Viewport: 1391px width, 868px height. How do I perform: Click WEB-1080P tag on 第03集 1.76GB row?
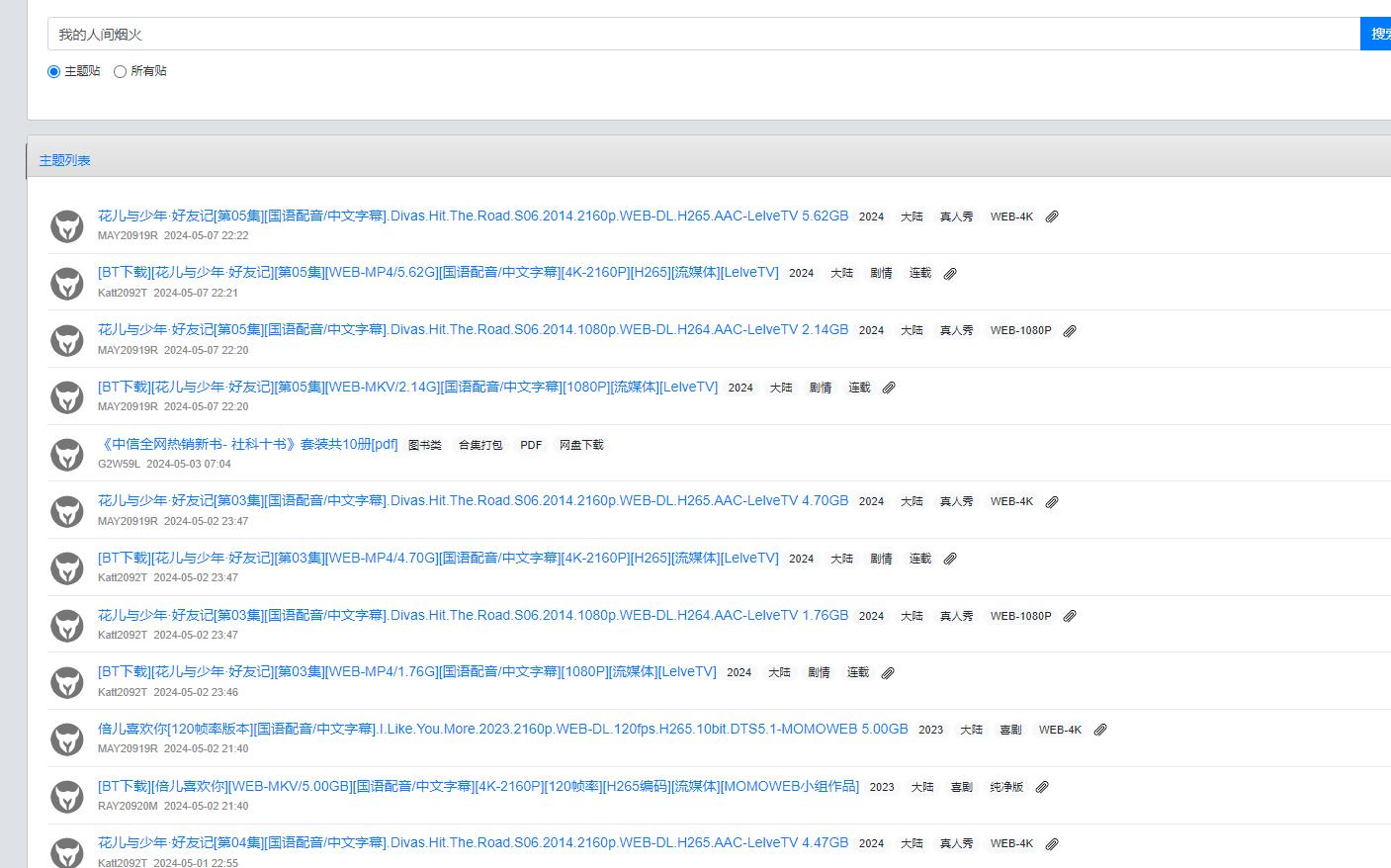[x=1021, y=616]
